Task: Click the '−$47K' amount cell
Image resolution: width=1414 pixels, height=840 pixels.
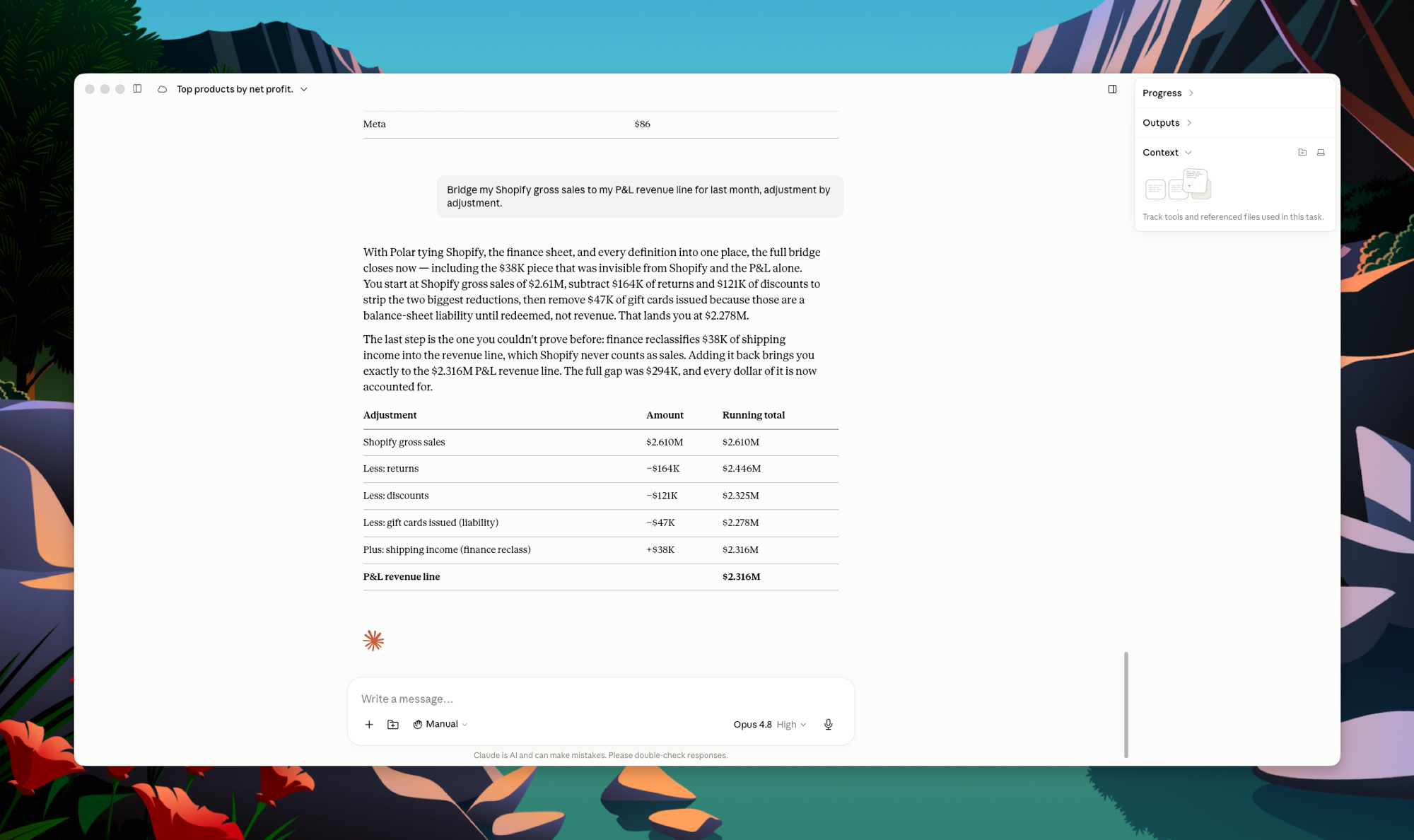Action: tap(660, 523)
